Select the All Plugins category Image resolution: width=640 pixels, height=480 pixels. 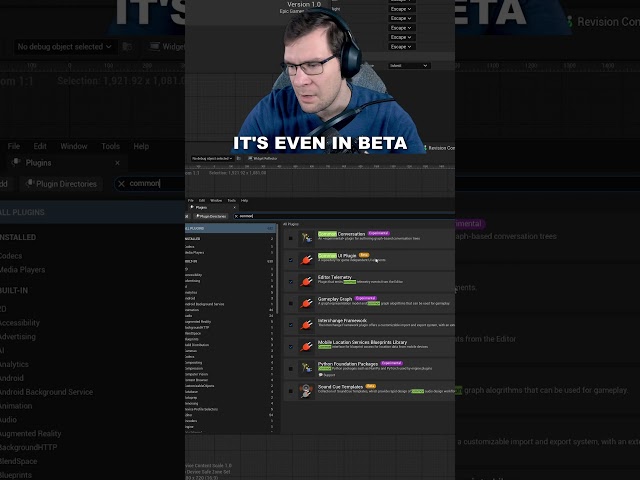coord(229,228)
